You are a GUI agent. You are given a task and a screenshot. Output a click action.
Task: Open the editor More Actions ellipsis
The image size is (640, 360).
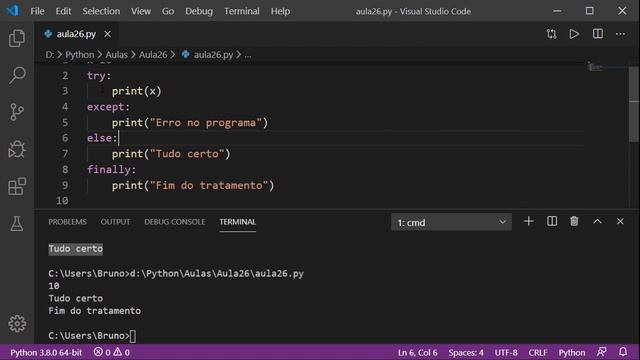620,34
